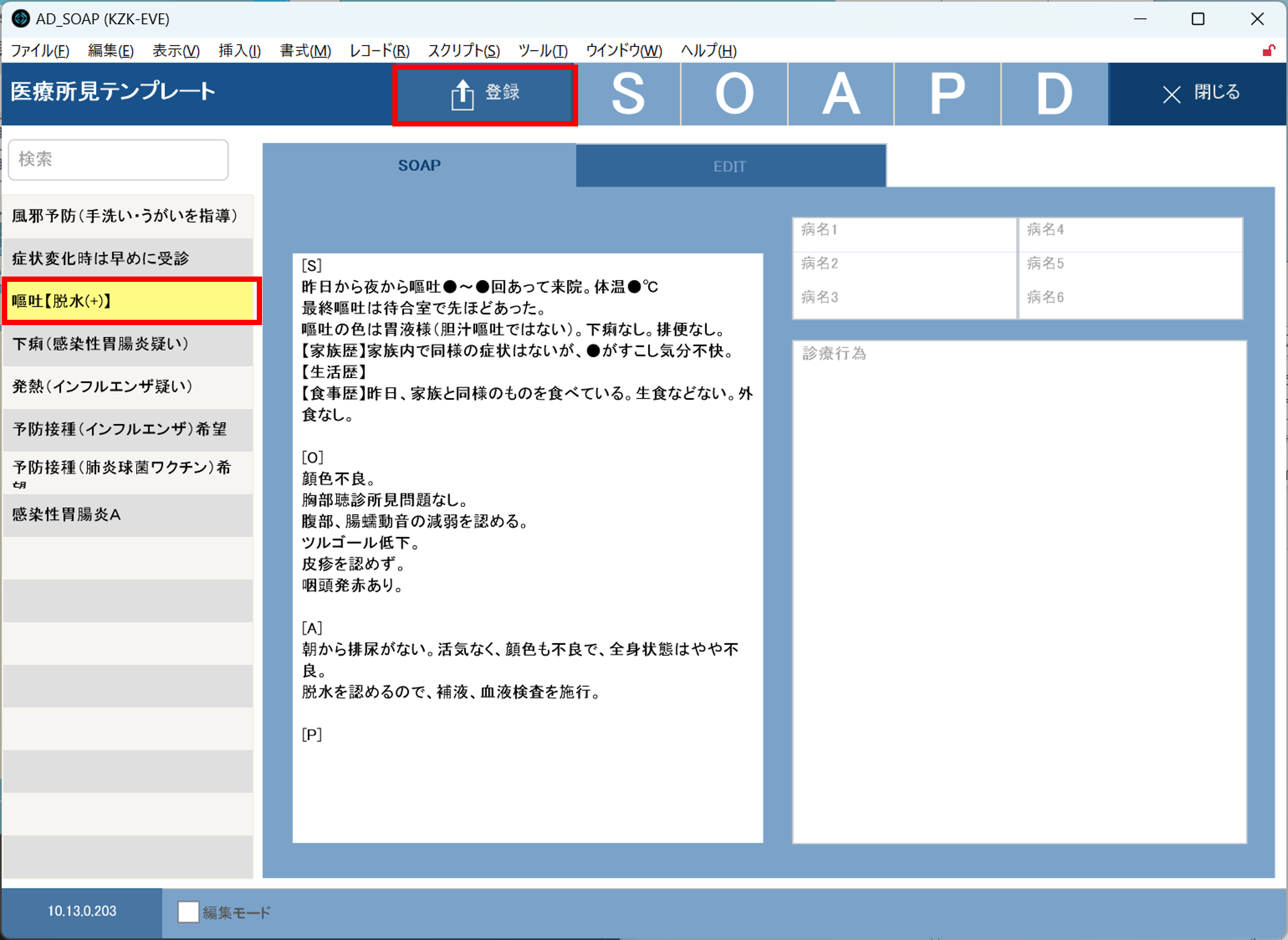Maximize the AD_SOAP window
Image resolution: width=1288 pixels, height=940 pixels.
pyautogui.click(x=1198, y=19)
